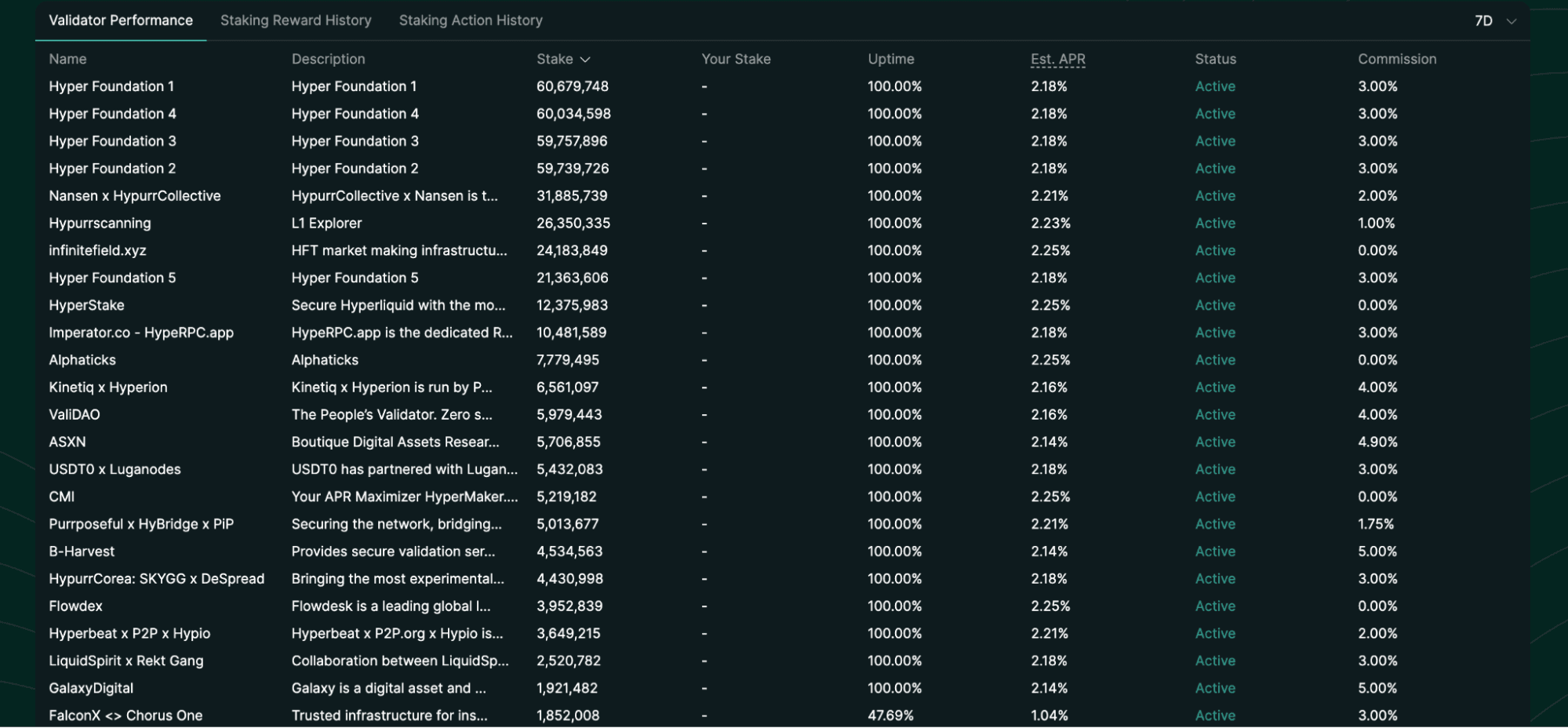Switch to Validator Performance tab
Viewport: 1568px width, 728px height.
click(121, 20)
